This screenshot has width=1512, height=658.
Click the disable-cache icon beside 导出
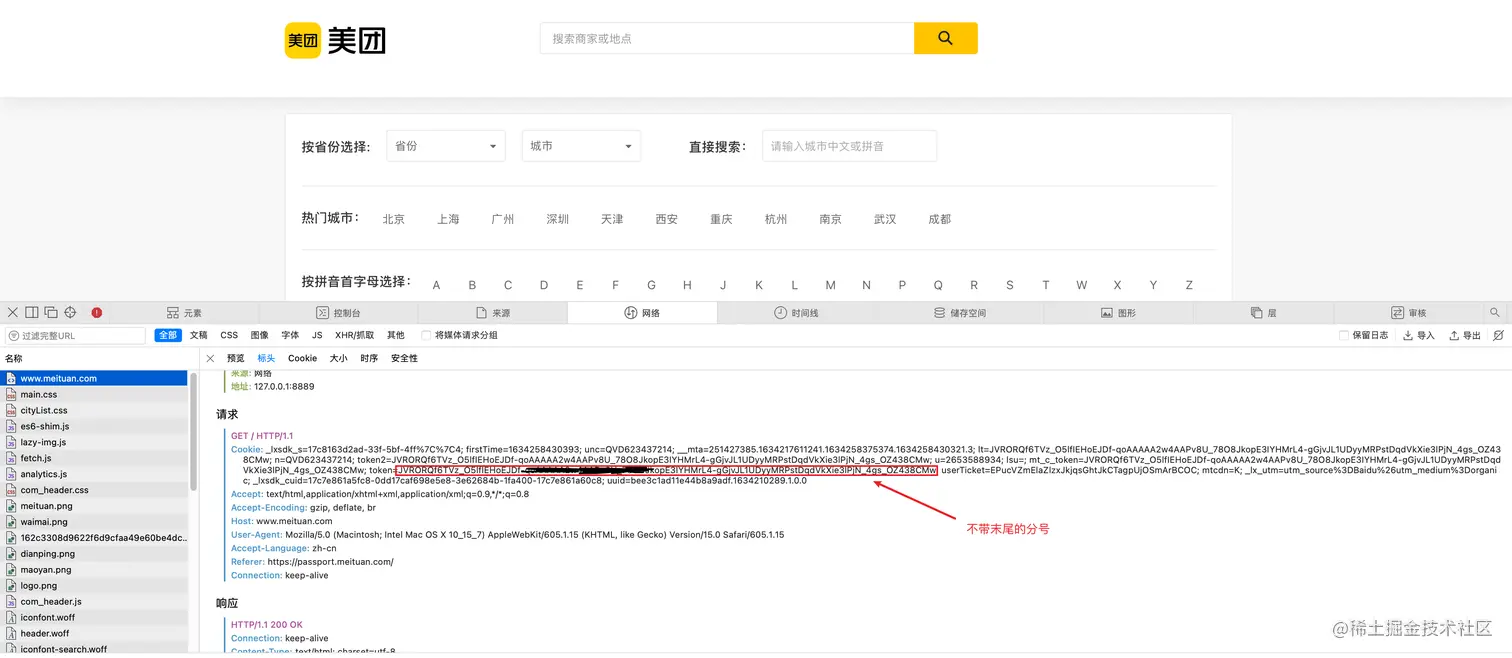[1498, 336]
